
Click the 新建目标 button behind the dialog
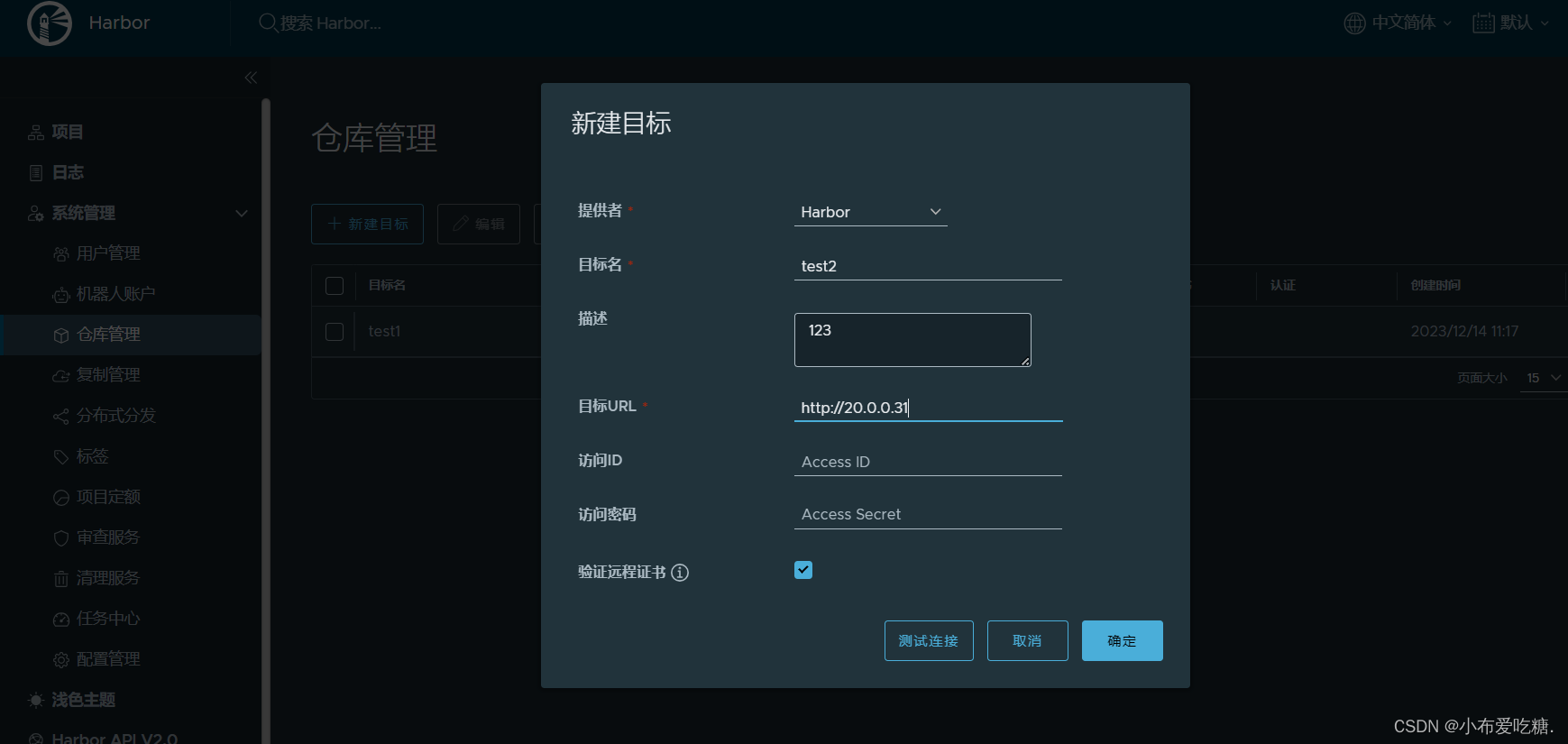pyautogui.click(x=367, y=224)
